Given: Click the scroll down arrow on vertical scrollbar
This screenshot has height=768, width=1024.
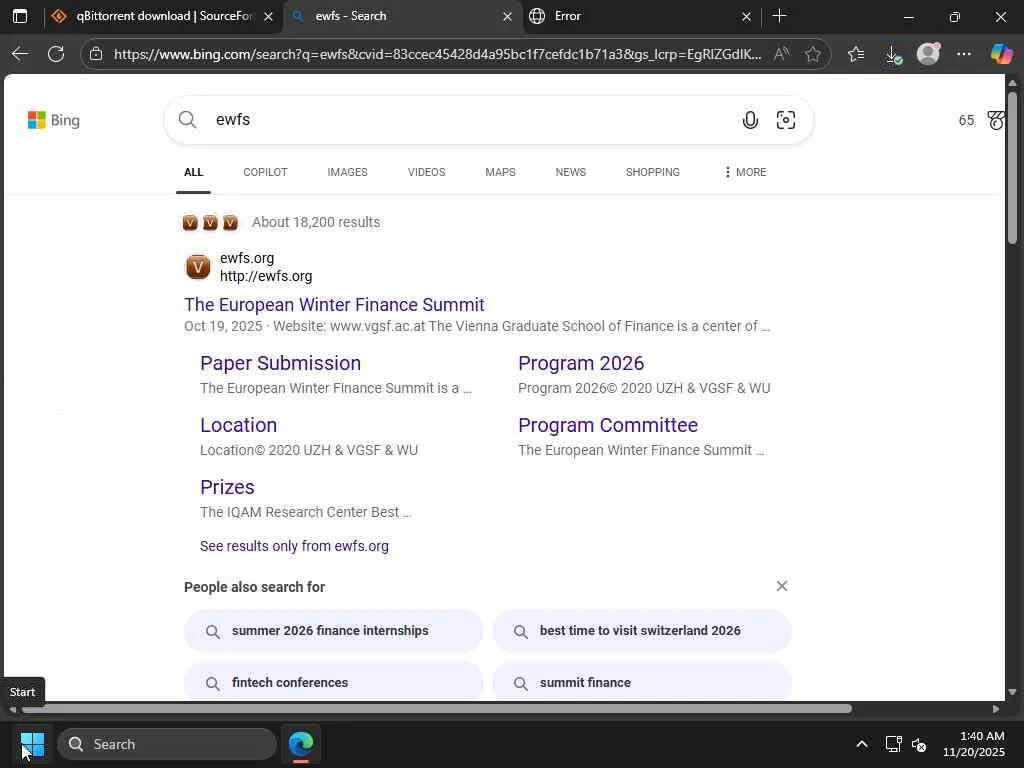Looking at the screenshot, I should 1012,692.
